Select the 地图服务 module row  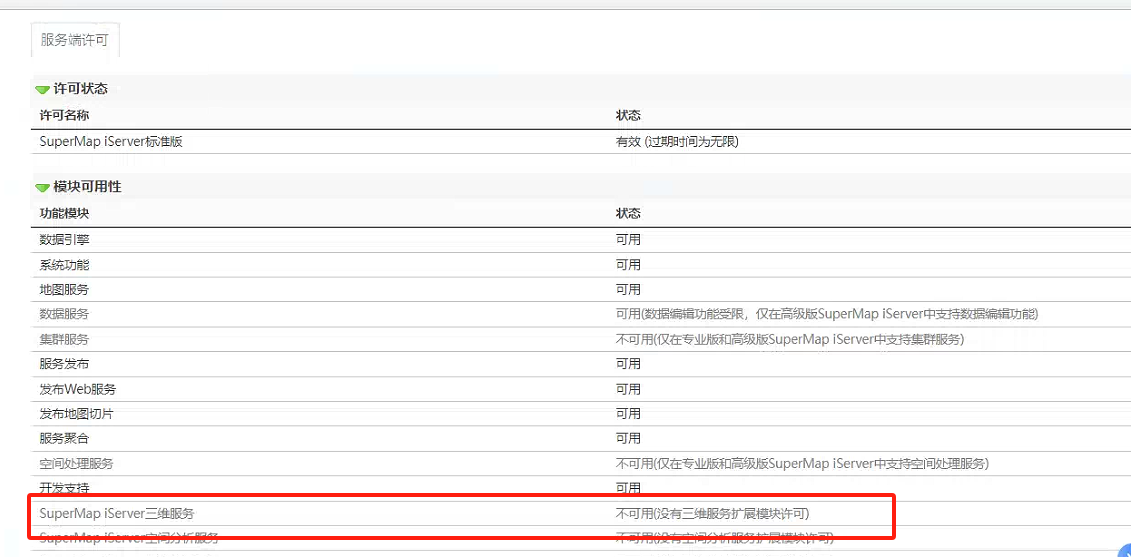tap(65, 289)
